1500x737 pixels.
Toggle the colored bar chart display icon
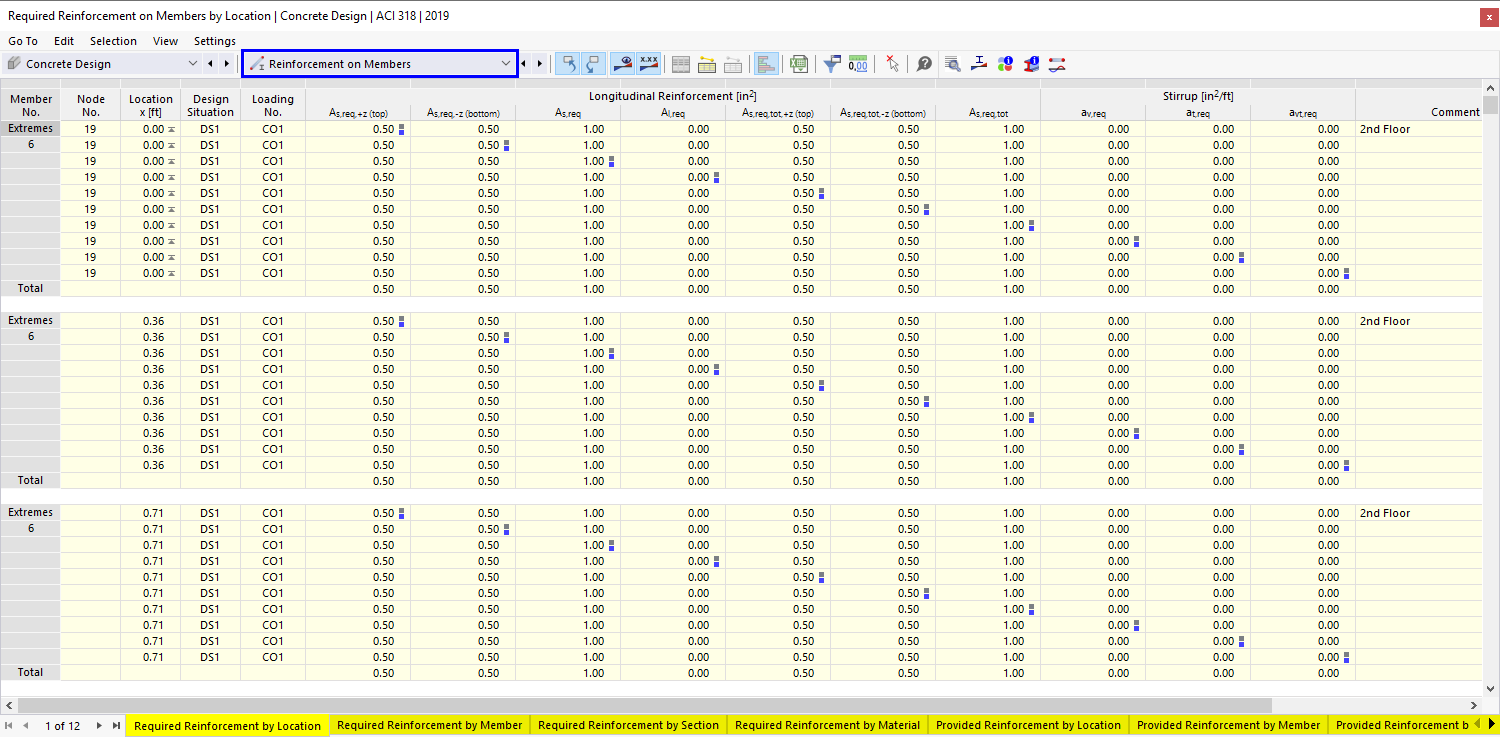(x=766, y=63)
